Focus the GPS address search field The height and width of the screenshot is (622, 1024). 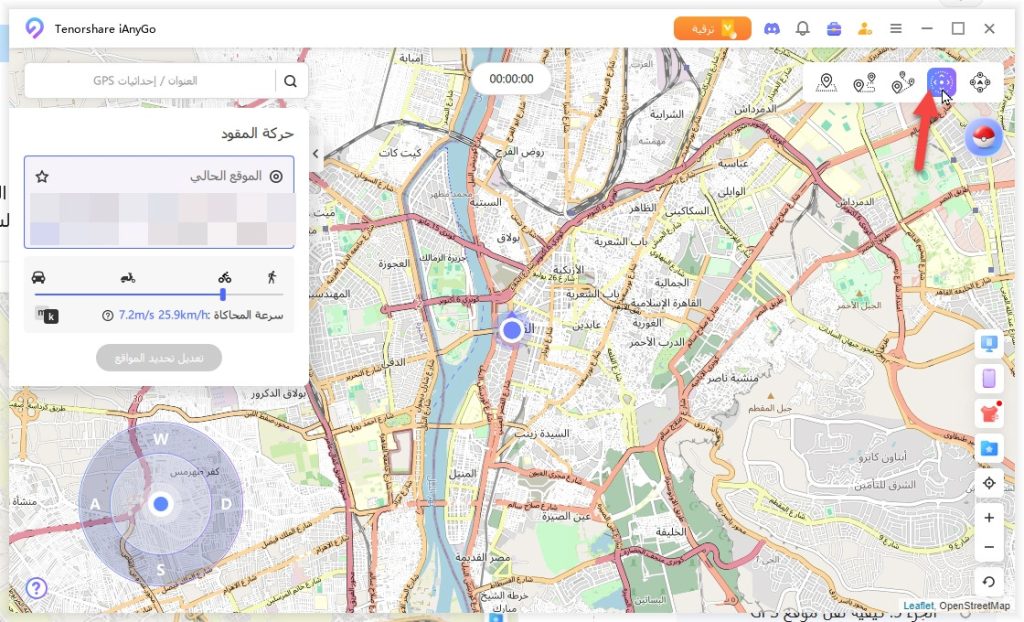click(x=150, y=80)
